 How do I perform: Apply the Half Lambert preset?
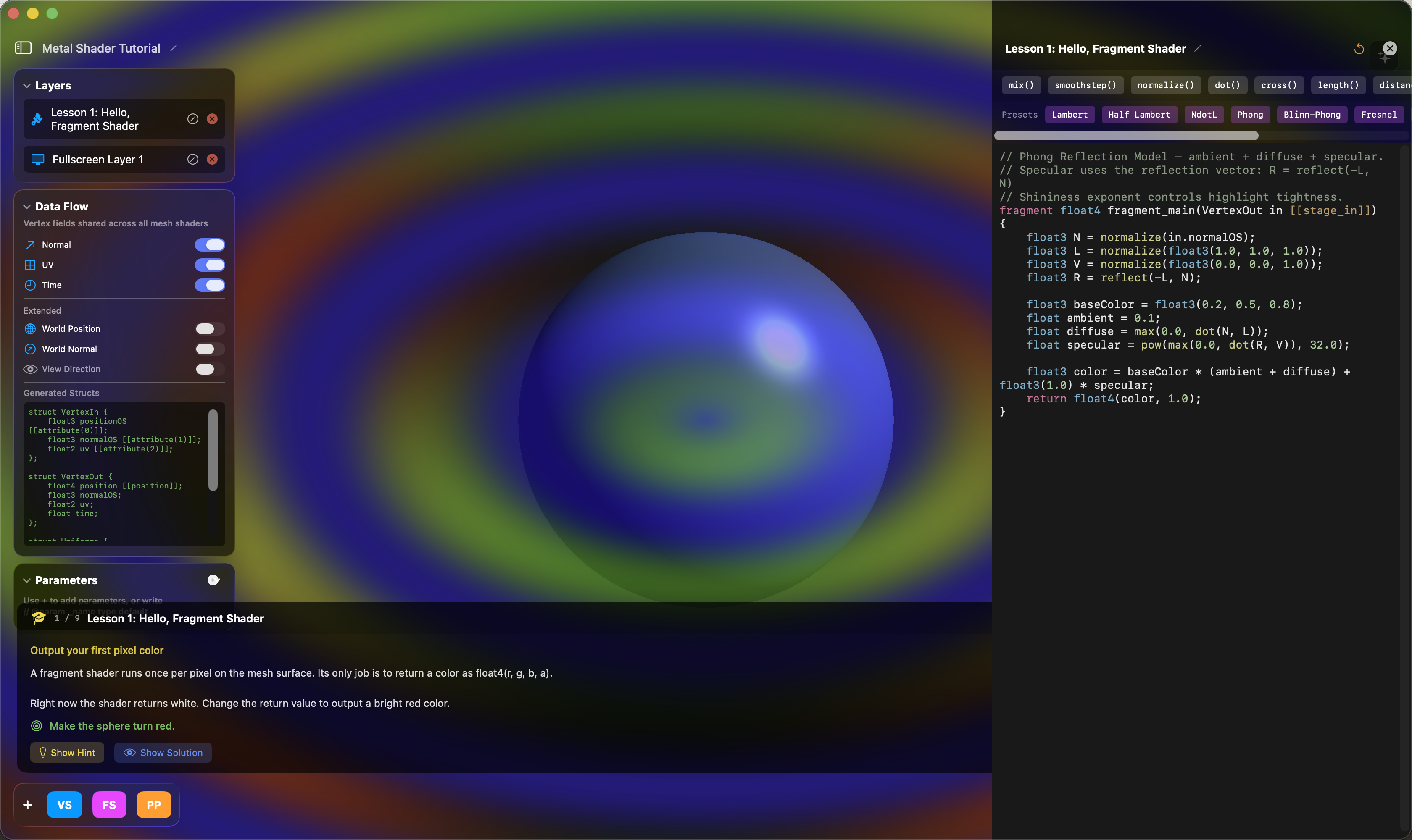point(1139,115)
